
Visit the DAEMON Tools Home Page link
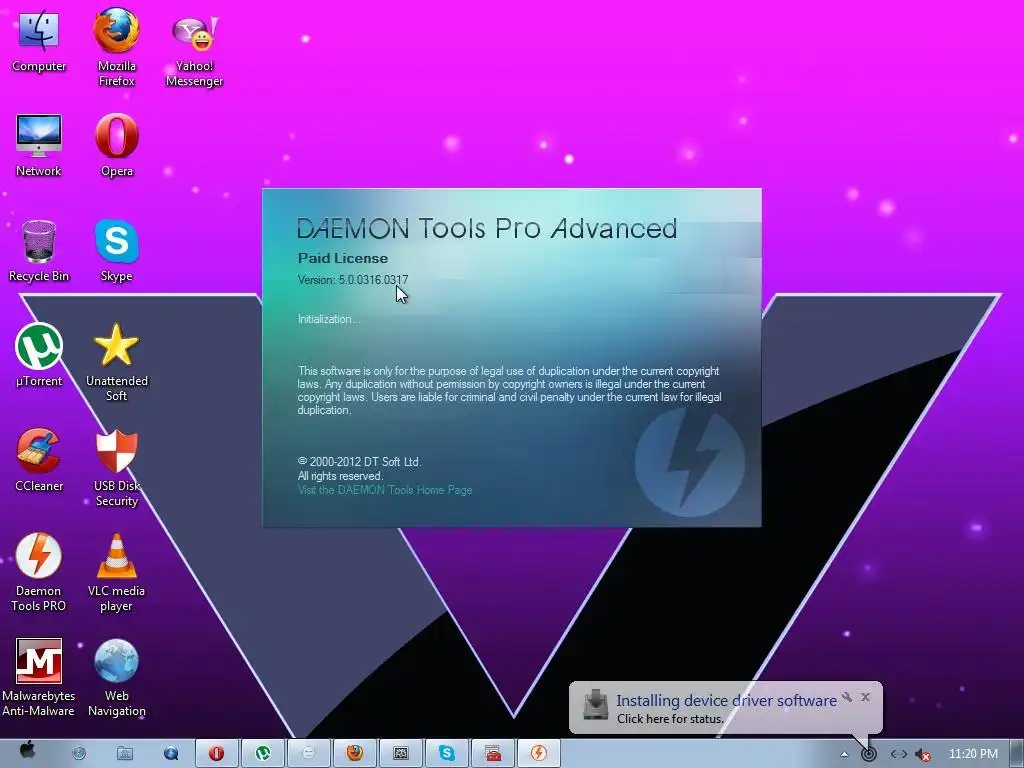click(385, 490)
